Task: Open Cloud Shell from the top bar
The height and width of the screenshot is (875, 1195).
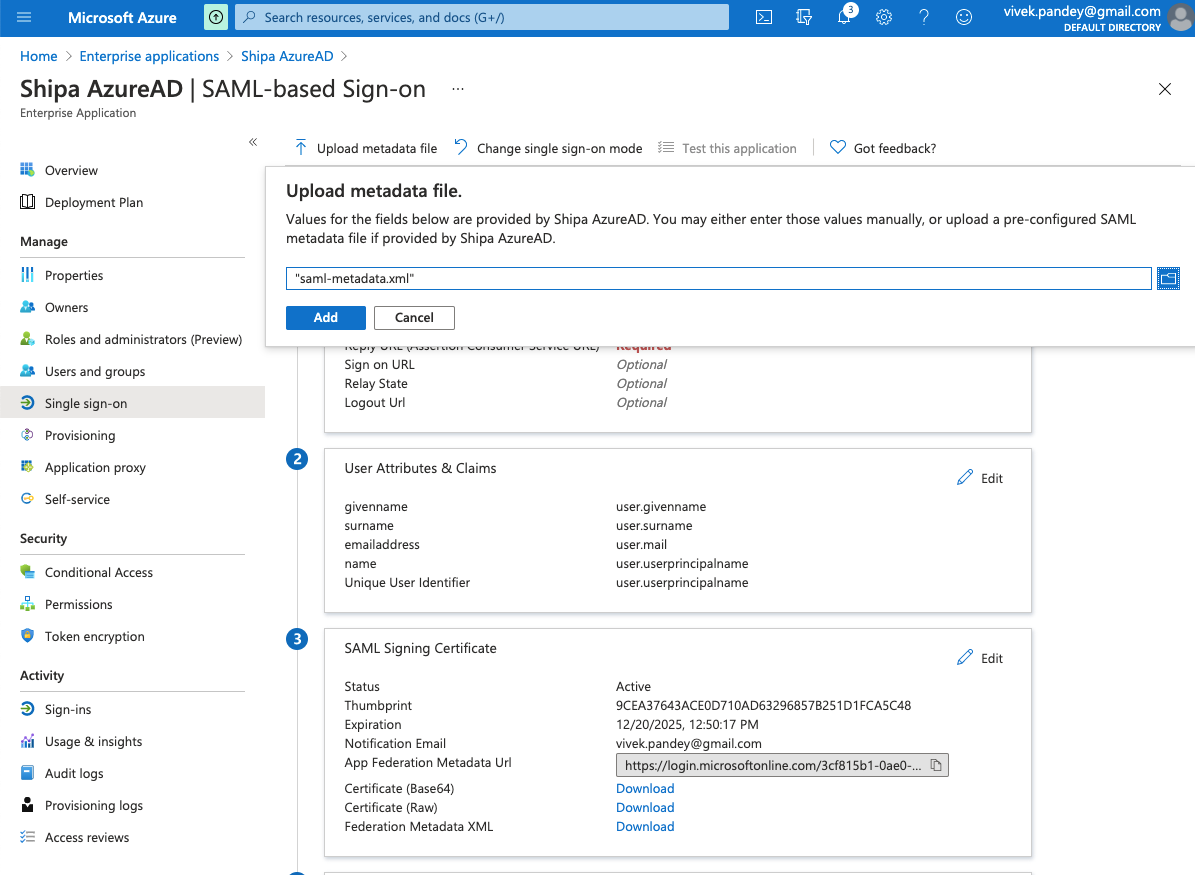Action: coord(764,17)
